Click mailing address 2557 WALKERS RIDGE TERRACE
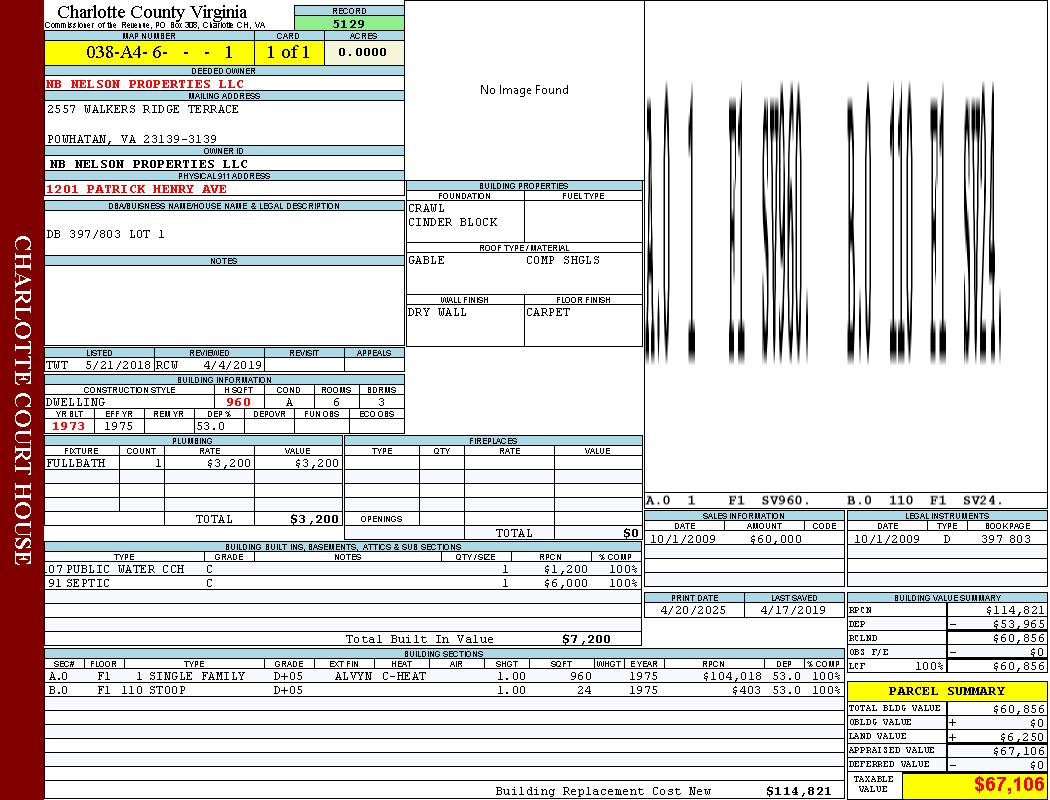Viewport: 1050px width, 800px height. click(x=143, y=109)
